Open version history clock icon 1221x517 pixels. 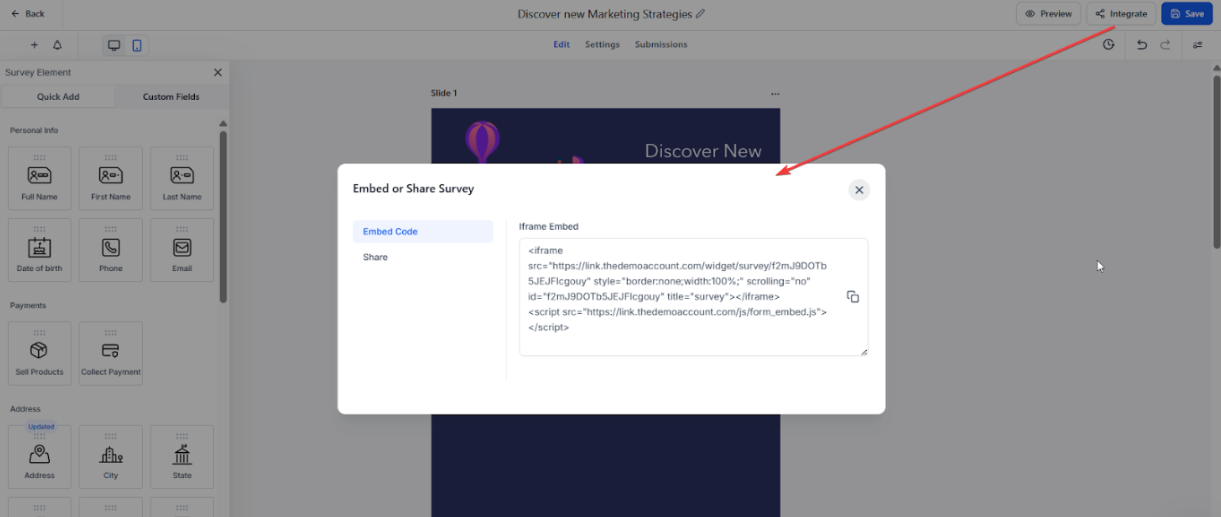tap(1108, 45)
